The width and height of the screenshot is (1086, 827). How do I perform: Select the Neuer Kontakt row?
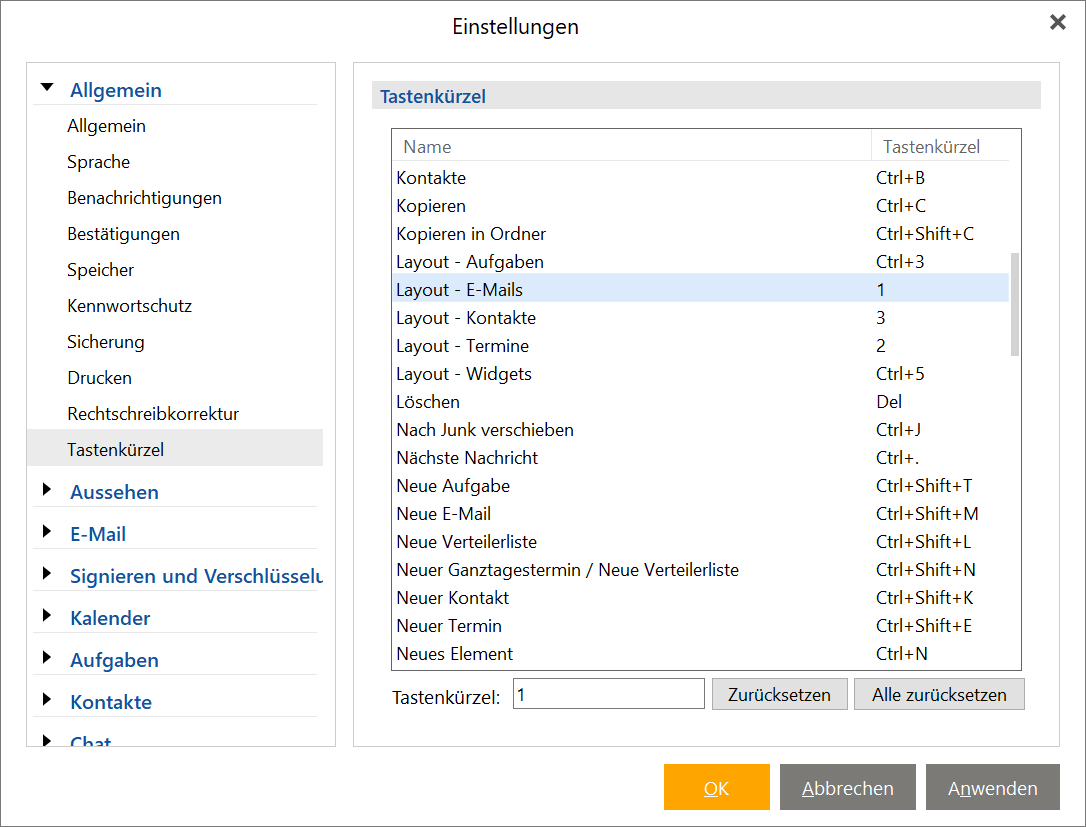pos(701,598)
